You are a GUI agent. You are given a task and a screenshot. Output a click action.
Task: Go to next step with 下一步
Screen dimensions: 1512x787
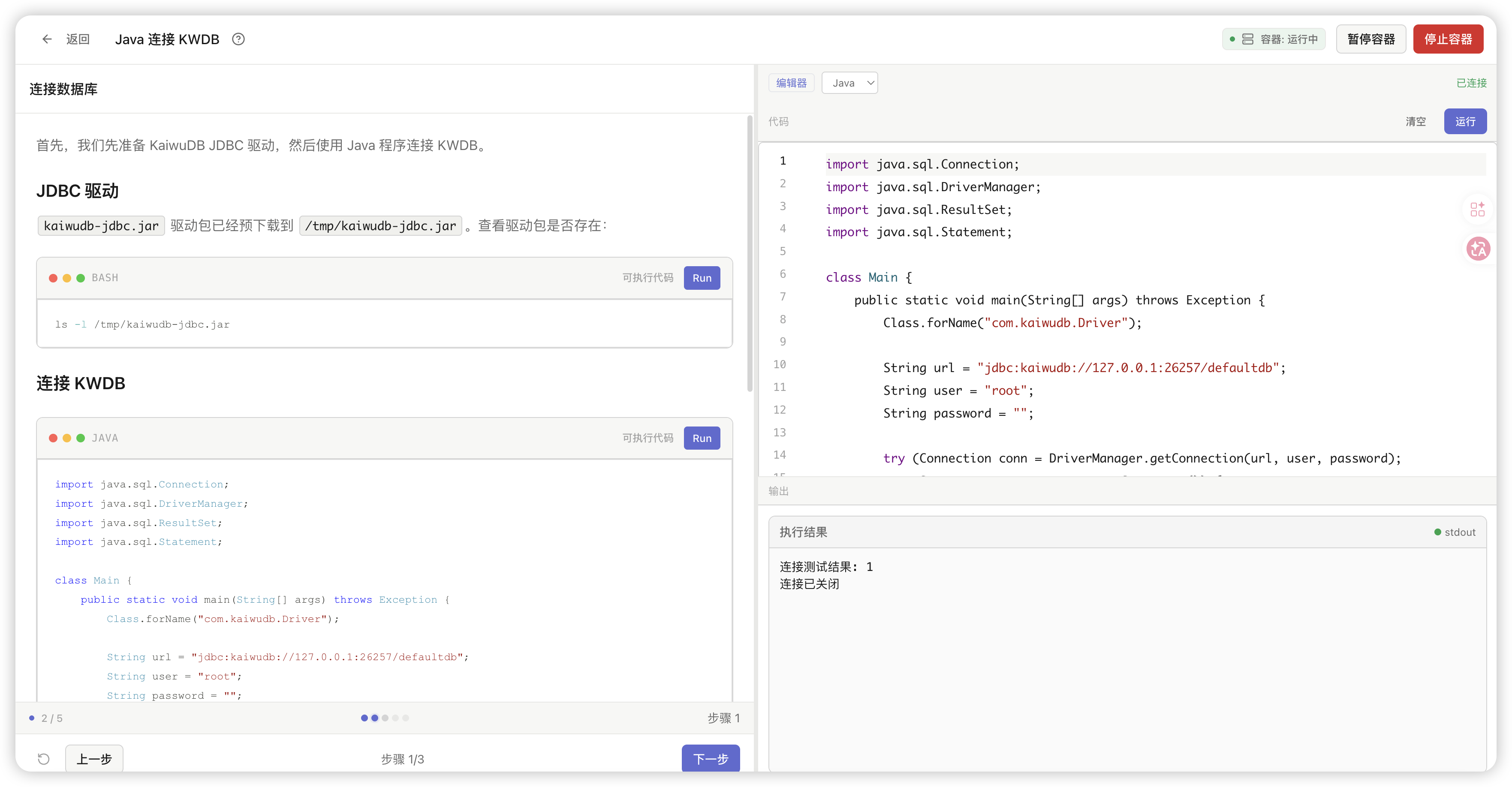710,759
